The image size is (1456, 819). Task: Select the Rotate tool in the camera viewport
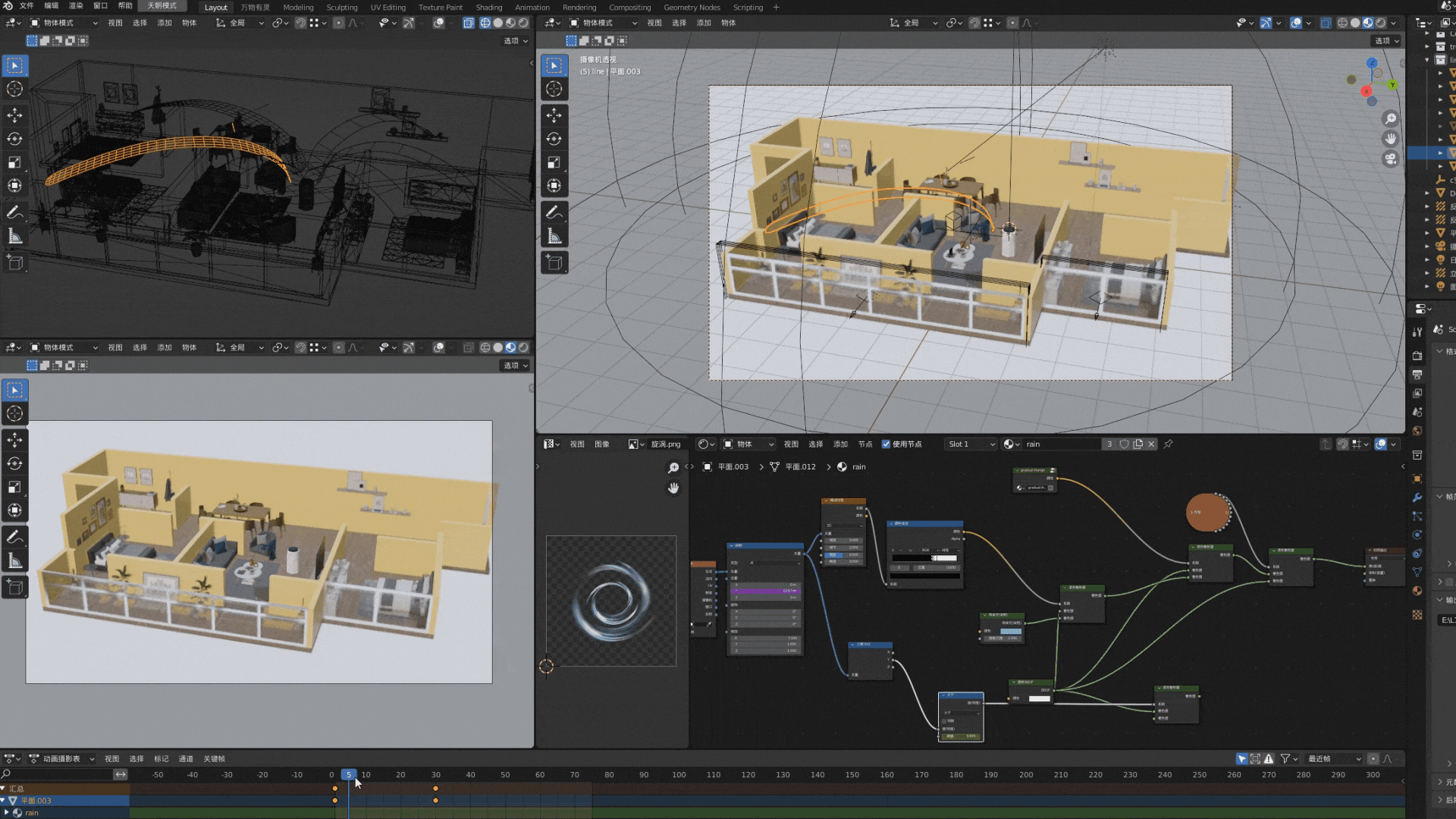click(x=554, y=139)
